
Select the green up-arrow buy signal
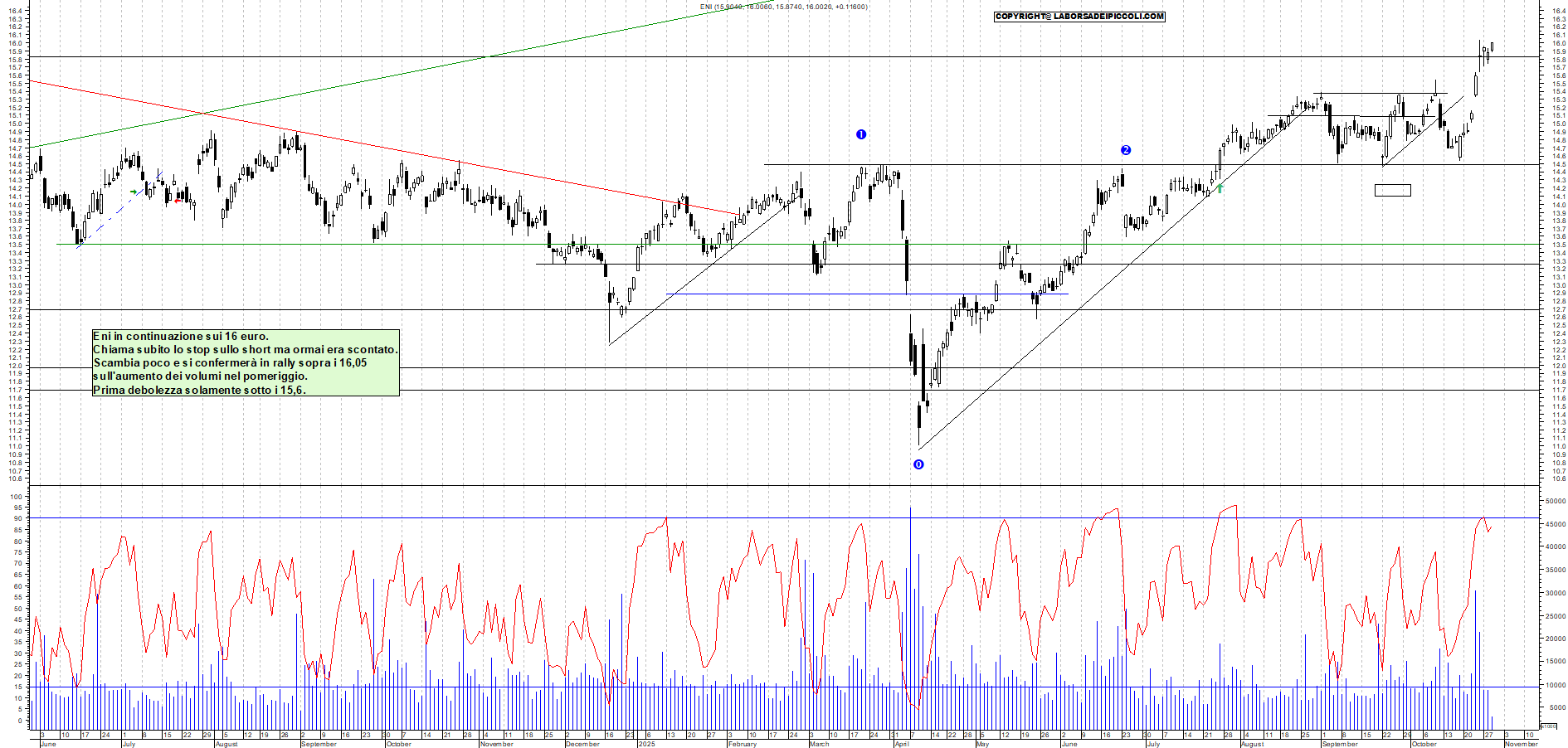coord(1220,189)
